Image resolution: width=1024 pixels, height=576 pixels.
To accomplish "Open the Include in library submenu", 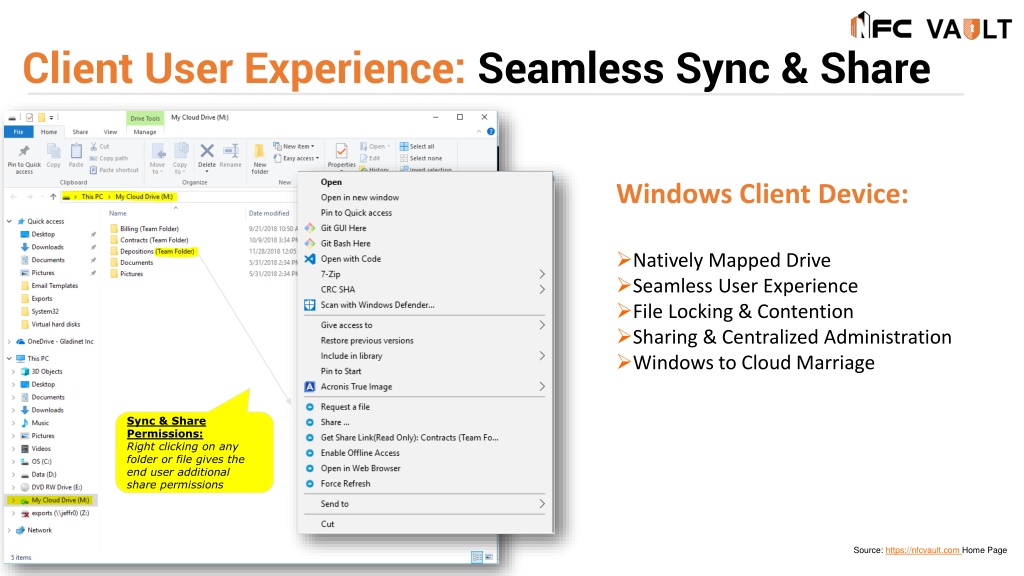I will click(x=424, y=356).
